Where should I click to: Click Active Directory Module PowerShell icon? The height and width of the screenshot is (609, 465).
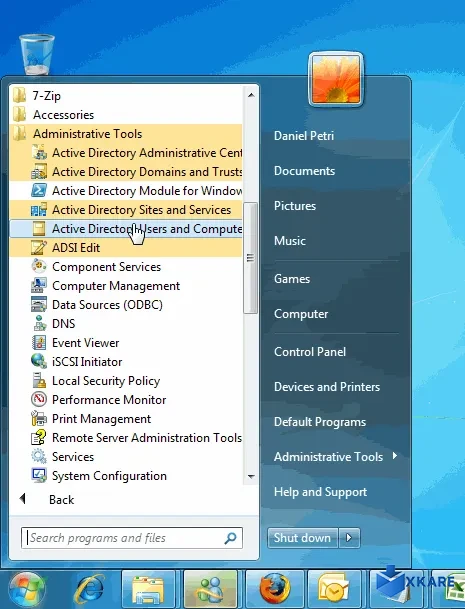tap(39, 191)
